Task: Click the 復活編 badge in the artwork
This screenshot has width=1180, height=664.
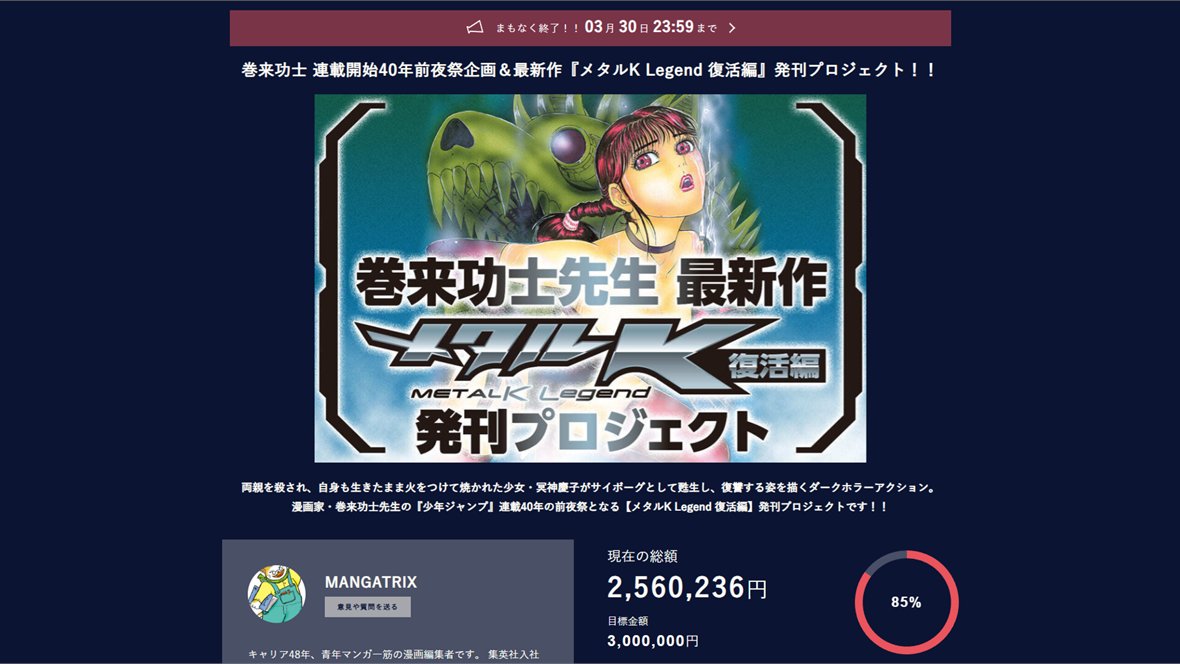Action: click(x=777, y=365)
